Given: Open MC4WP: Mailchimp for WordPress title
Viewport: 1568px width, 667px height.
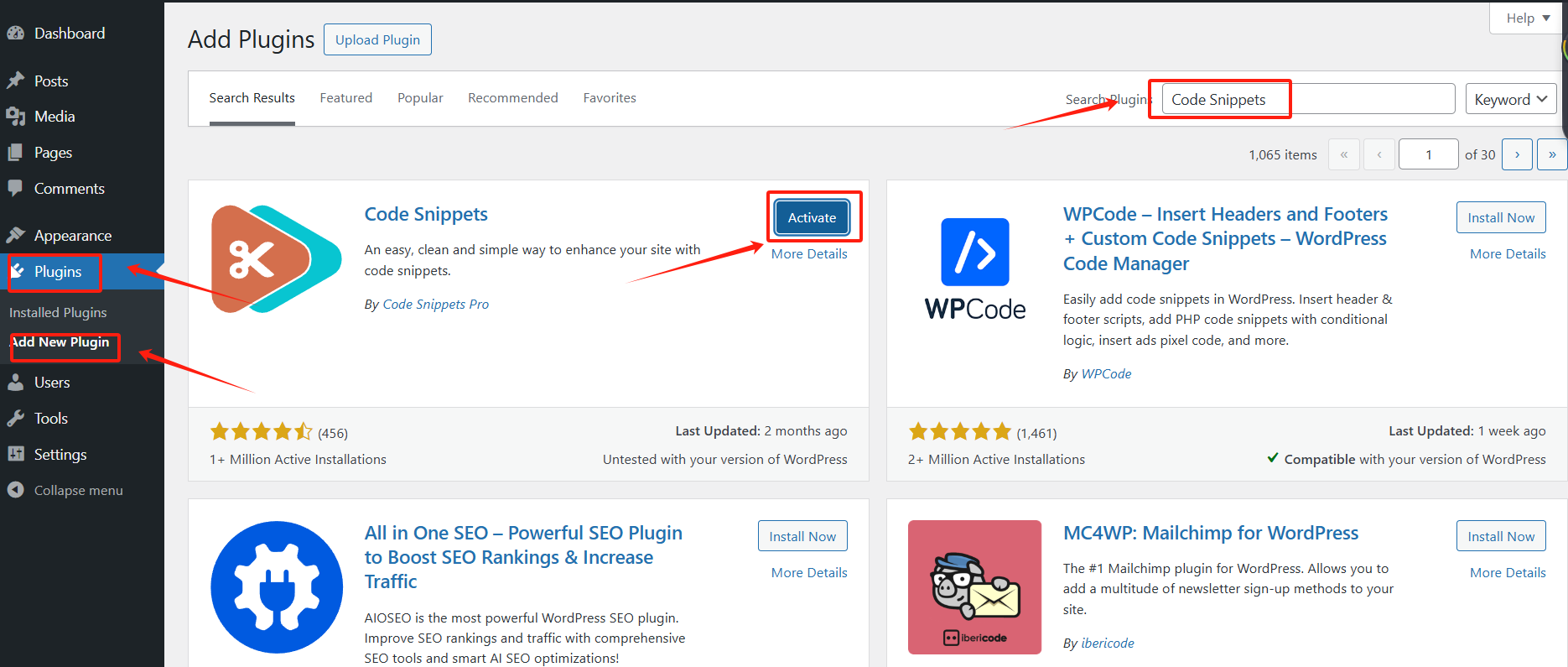Looking at the screenshot, I should click(1211, 533).
